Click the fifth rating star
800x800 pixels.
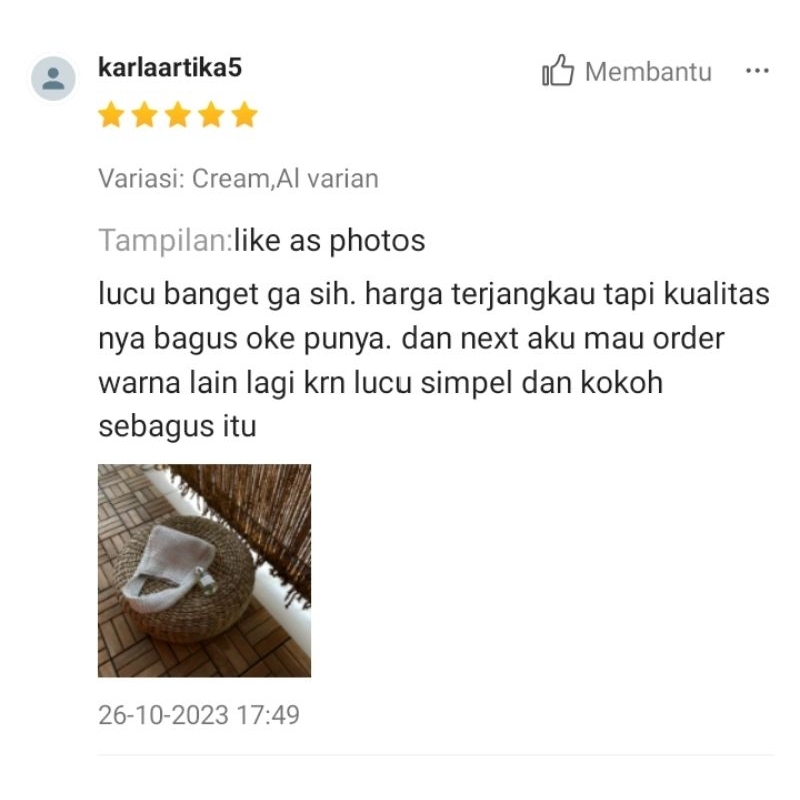point(244,114)
